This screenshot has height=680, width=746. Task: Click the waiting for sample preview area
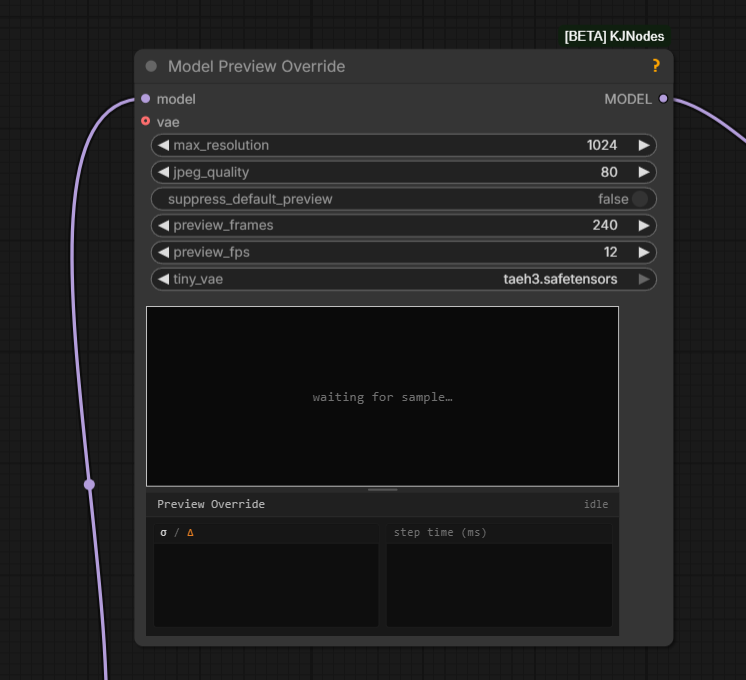pyautogui.click(x=383, y=396)
